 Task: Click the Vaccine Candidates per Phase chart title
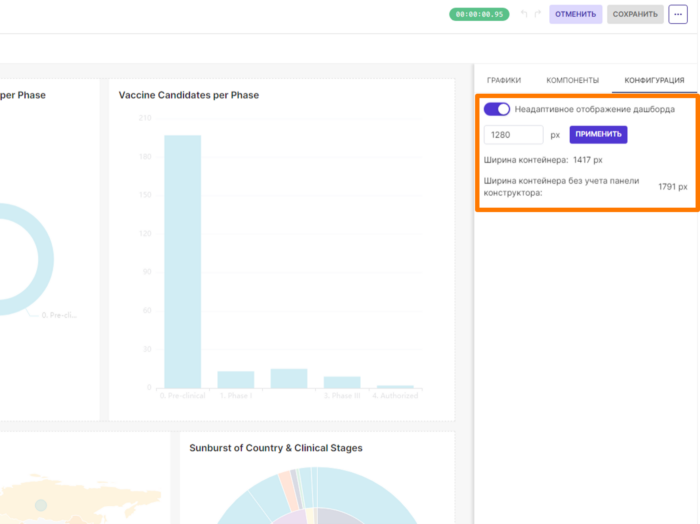click(x=188, y=95)
